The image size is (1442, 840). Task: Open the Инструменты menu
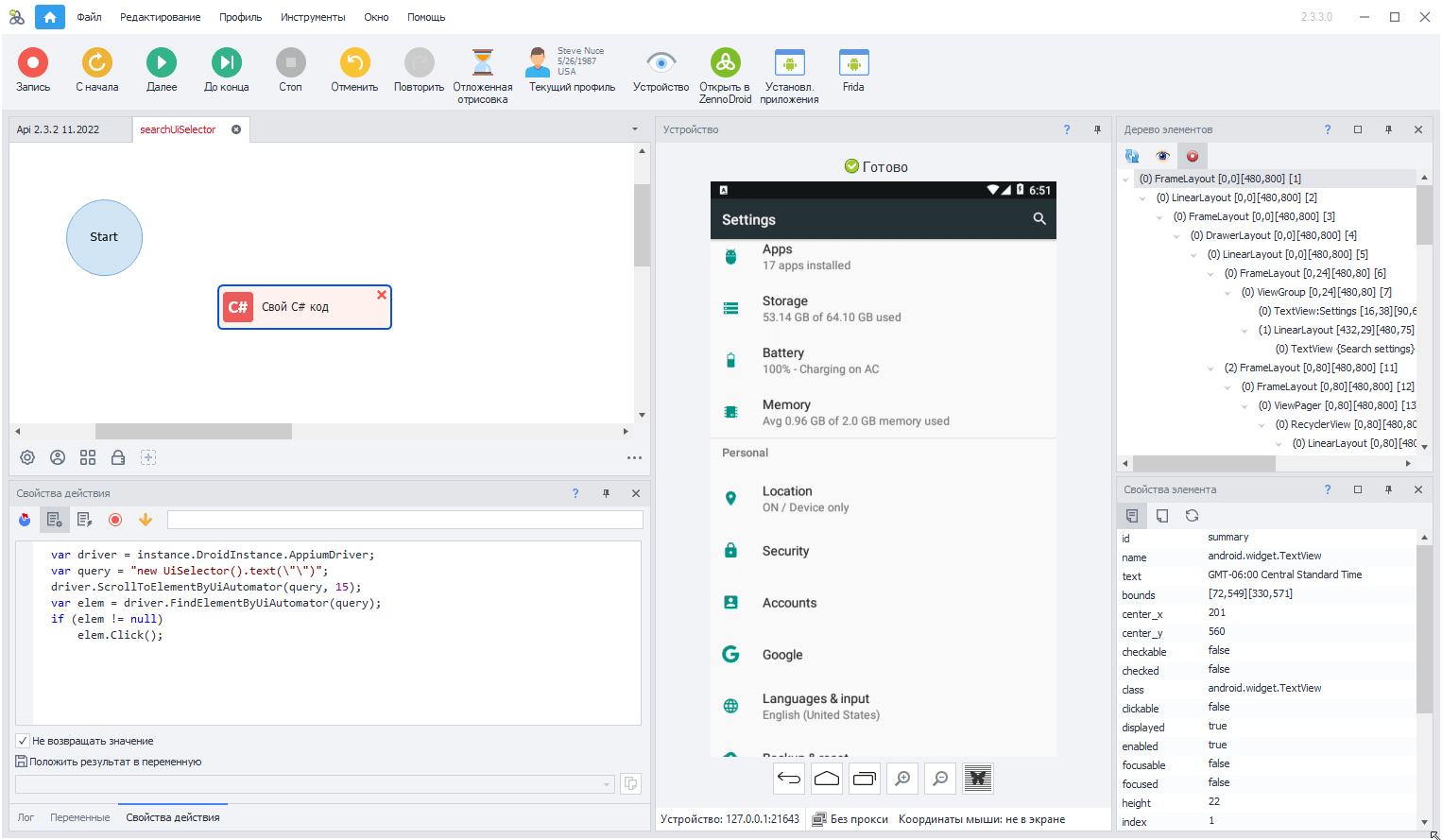tap(313, 17)
